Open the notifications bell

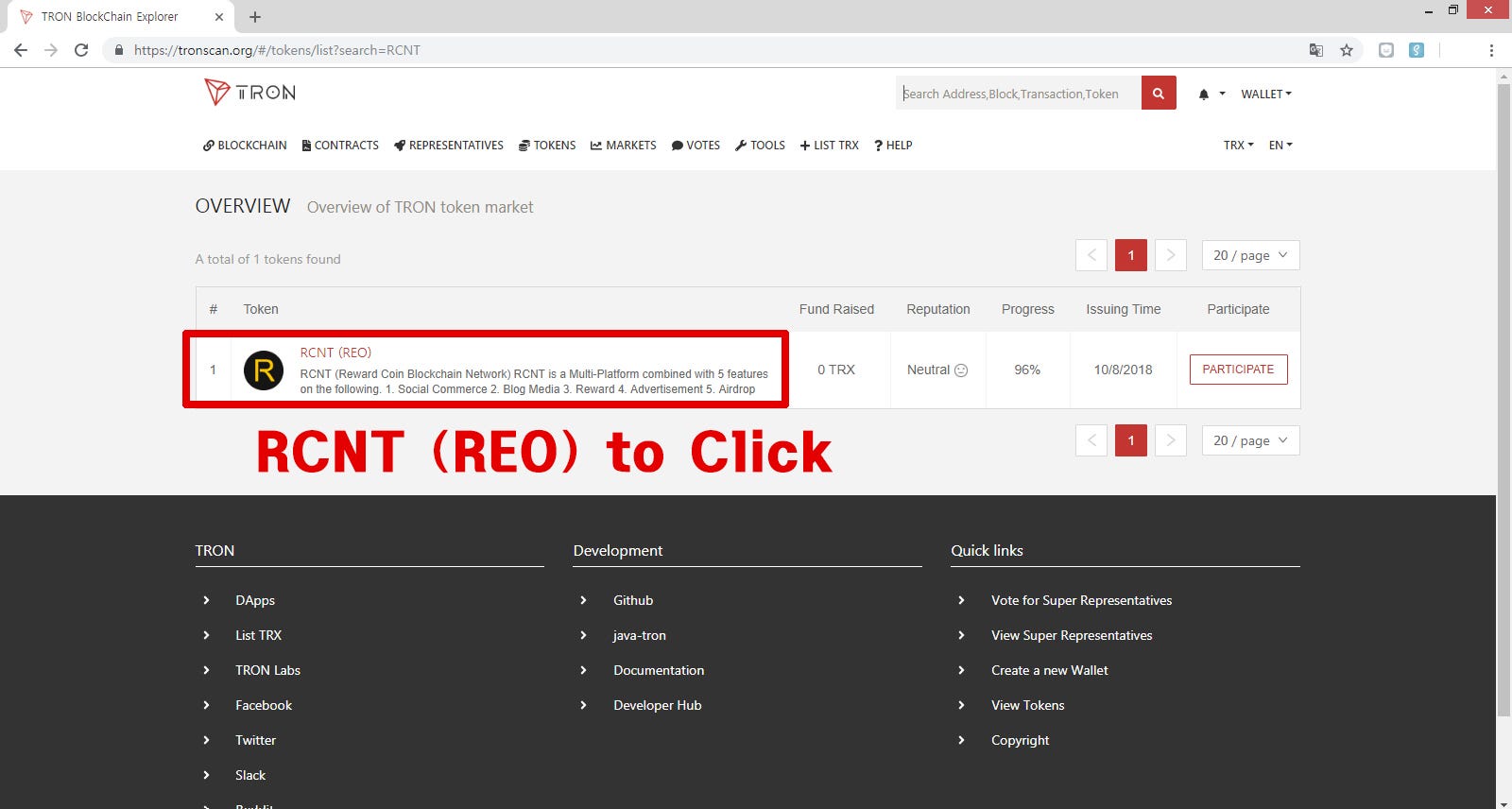[x=1204, y=95]
